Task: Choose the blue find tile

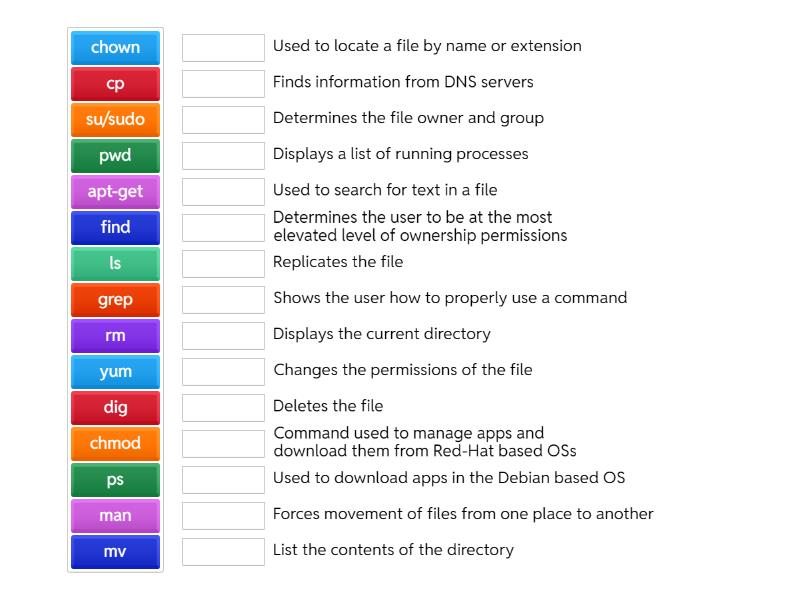Action: coord(115,227)
